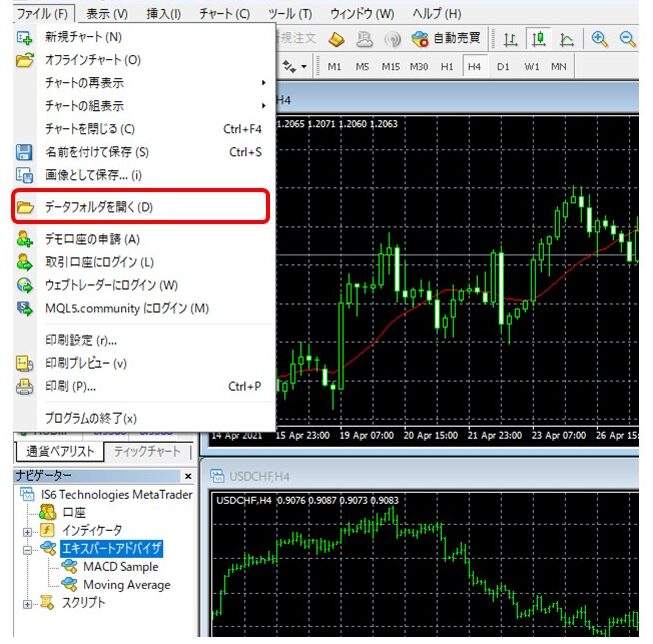This screenshot has height=644, width=653.
Task: Select Moving Average in Navigator
Action: 126,585
